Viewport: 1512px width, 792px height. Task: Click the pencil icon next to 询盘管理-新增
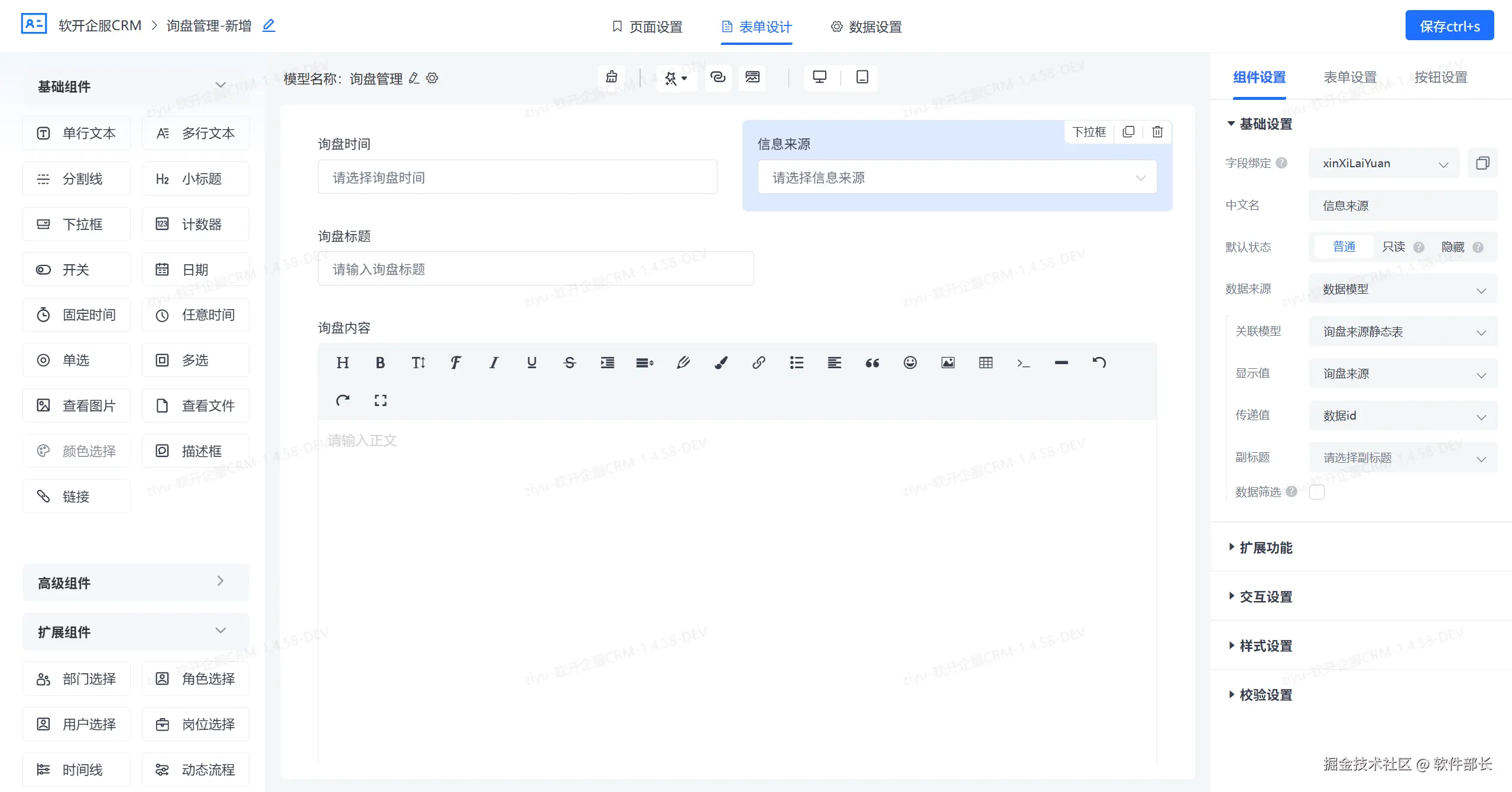tap(269, 25)
